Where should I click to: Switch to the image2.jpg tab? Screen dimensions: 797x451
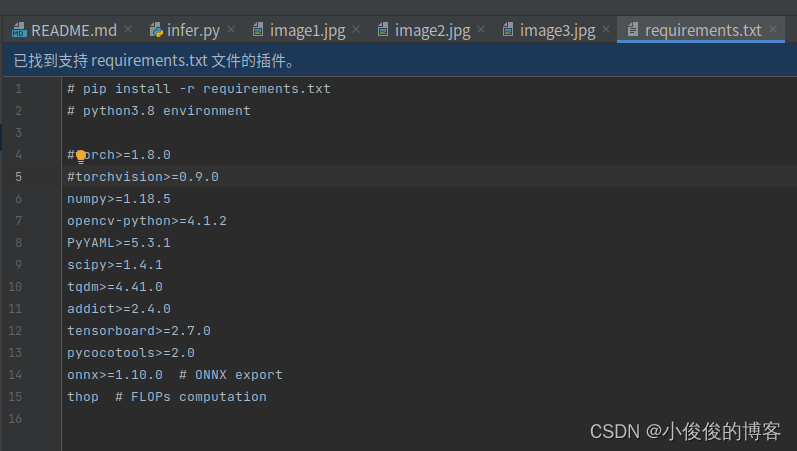pyautogui.click(x=433, y=31)
